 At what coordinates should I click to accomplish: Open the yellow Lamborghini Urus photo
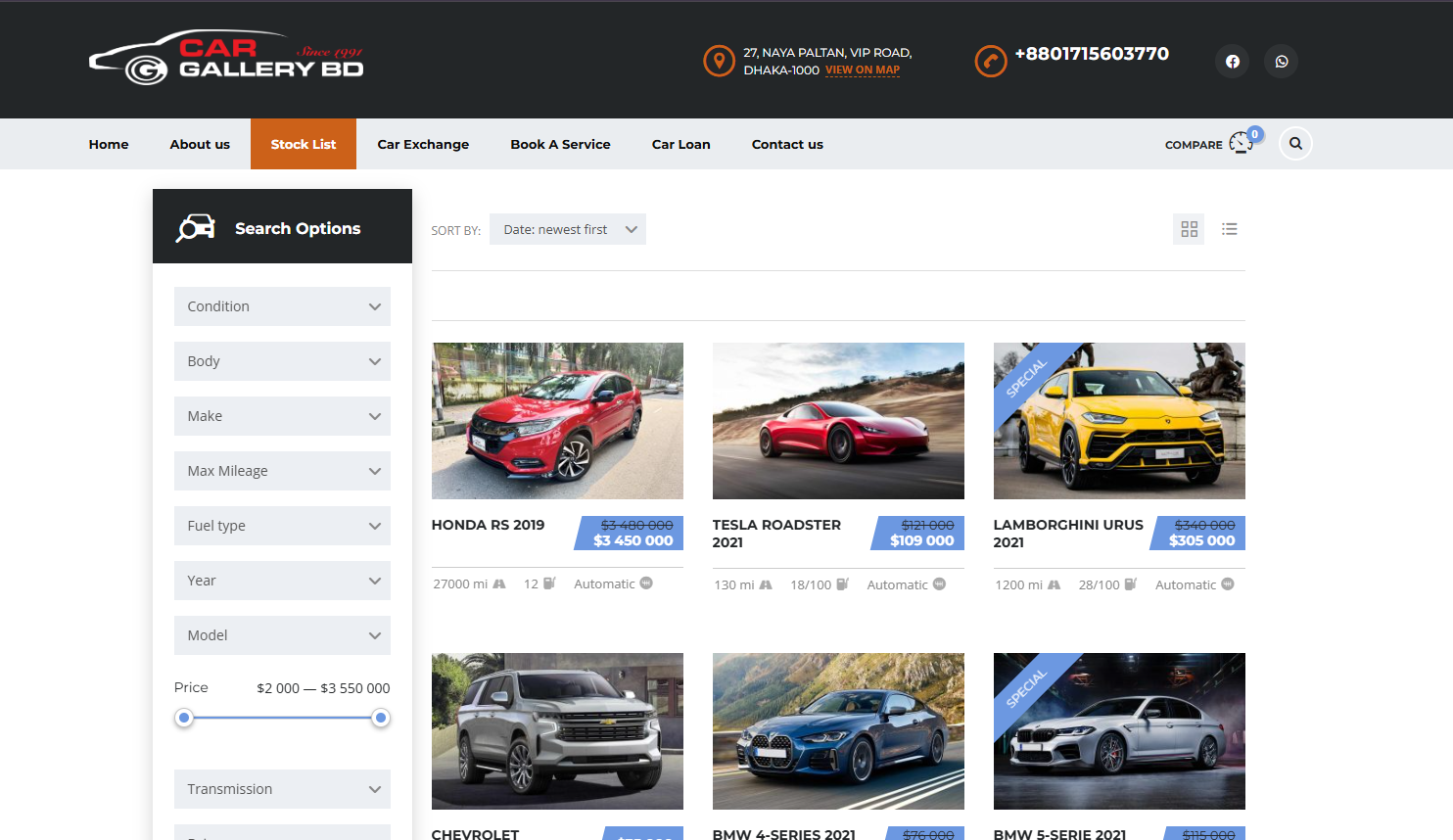click(1119, 421)
